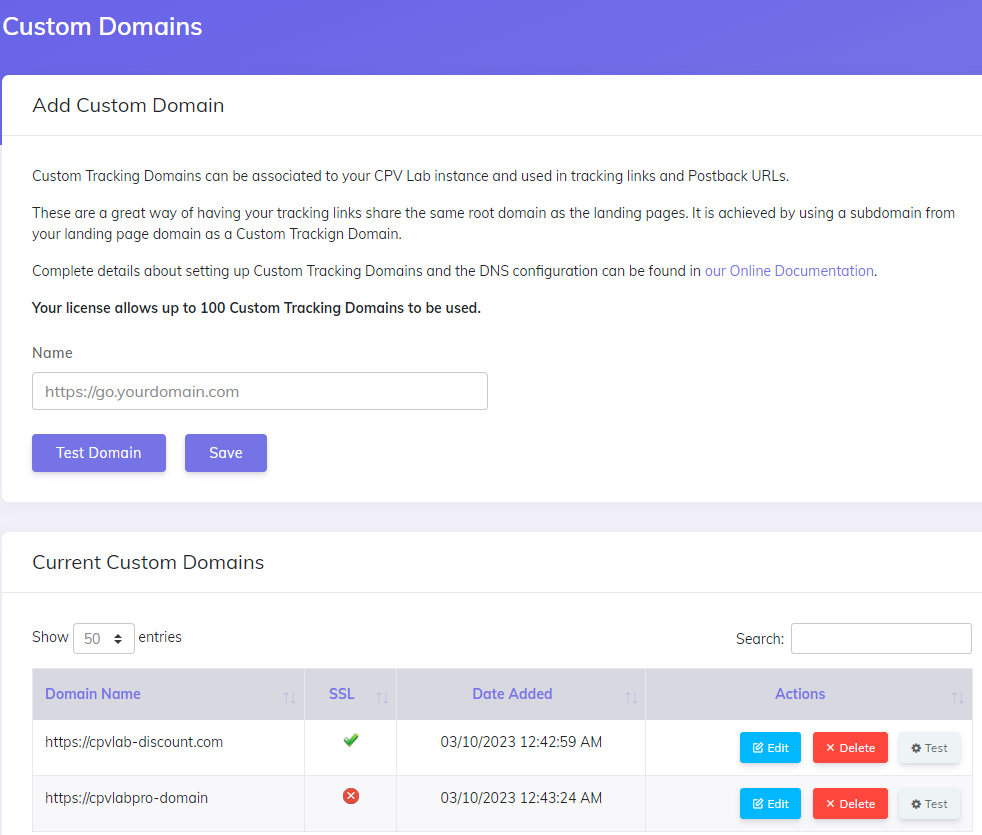
Task: Click the pencil icon on cpvlabpro-domain's Edit button
Action: point(758,803)
